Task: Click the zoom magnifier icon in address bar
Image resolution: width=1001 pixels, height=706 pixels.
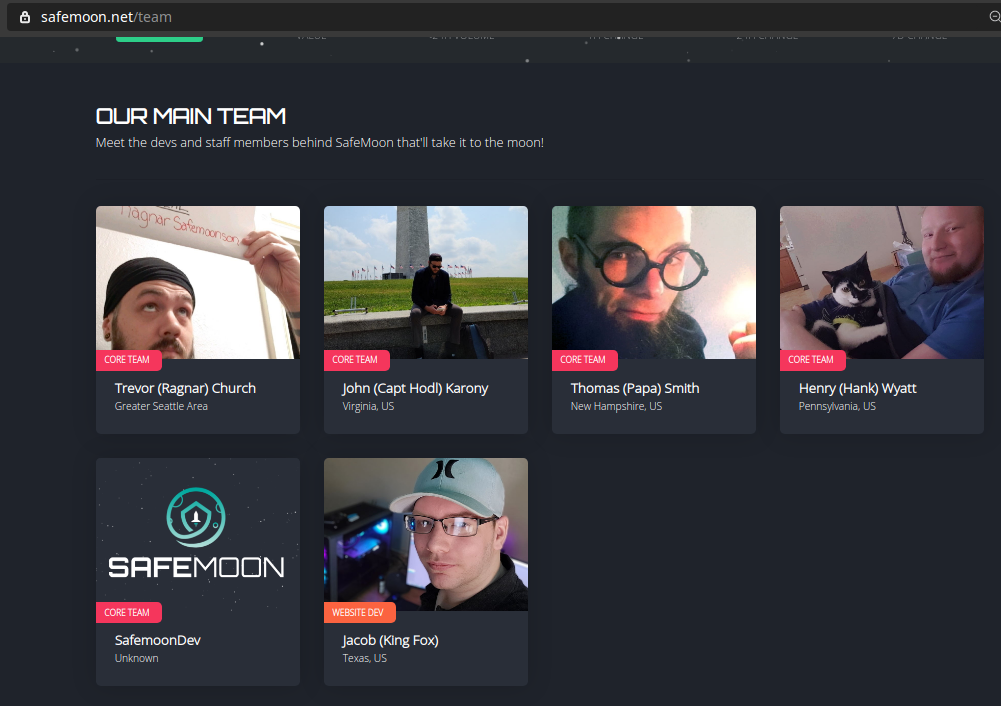Action: point(995,17)
